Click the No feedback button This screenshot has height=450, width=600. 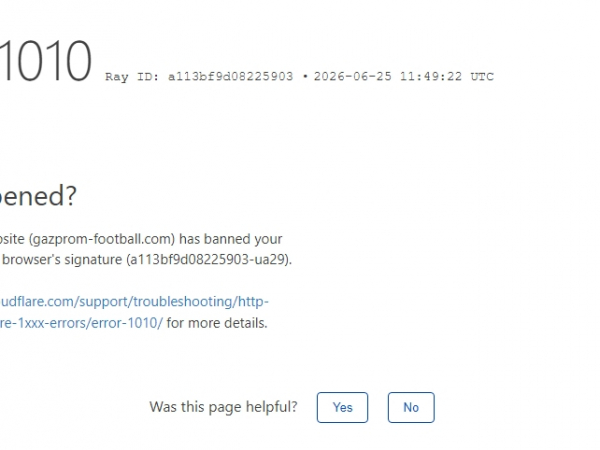tap(411, 407)
